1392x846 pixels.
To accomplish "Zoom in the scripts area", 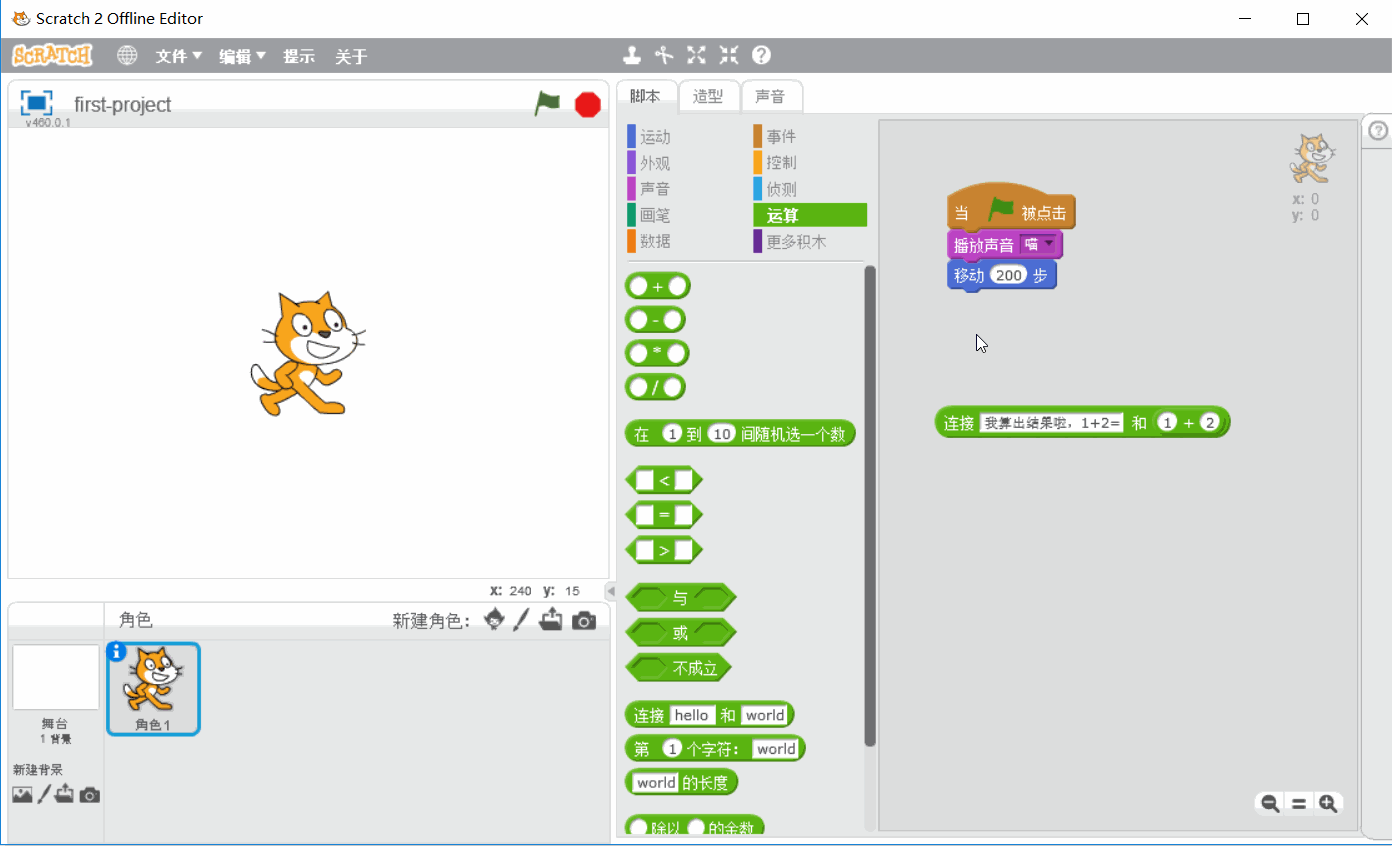I will 1328,803.
